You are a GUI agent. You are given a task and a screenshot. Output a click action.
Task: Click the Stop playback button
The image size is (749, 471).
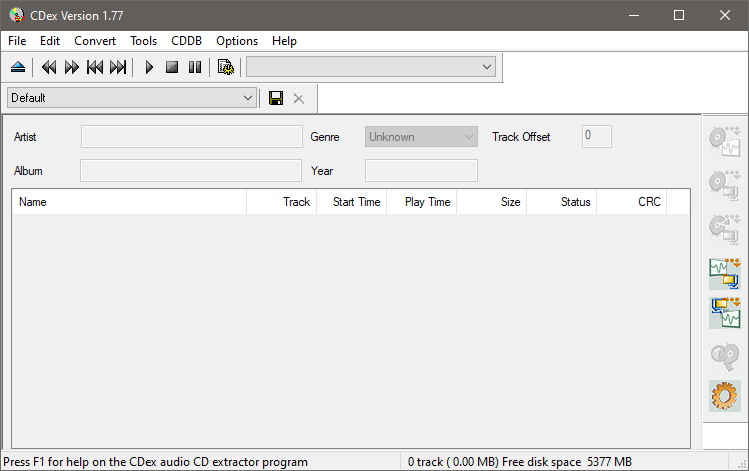(x=172, y=67)
